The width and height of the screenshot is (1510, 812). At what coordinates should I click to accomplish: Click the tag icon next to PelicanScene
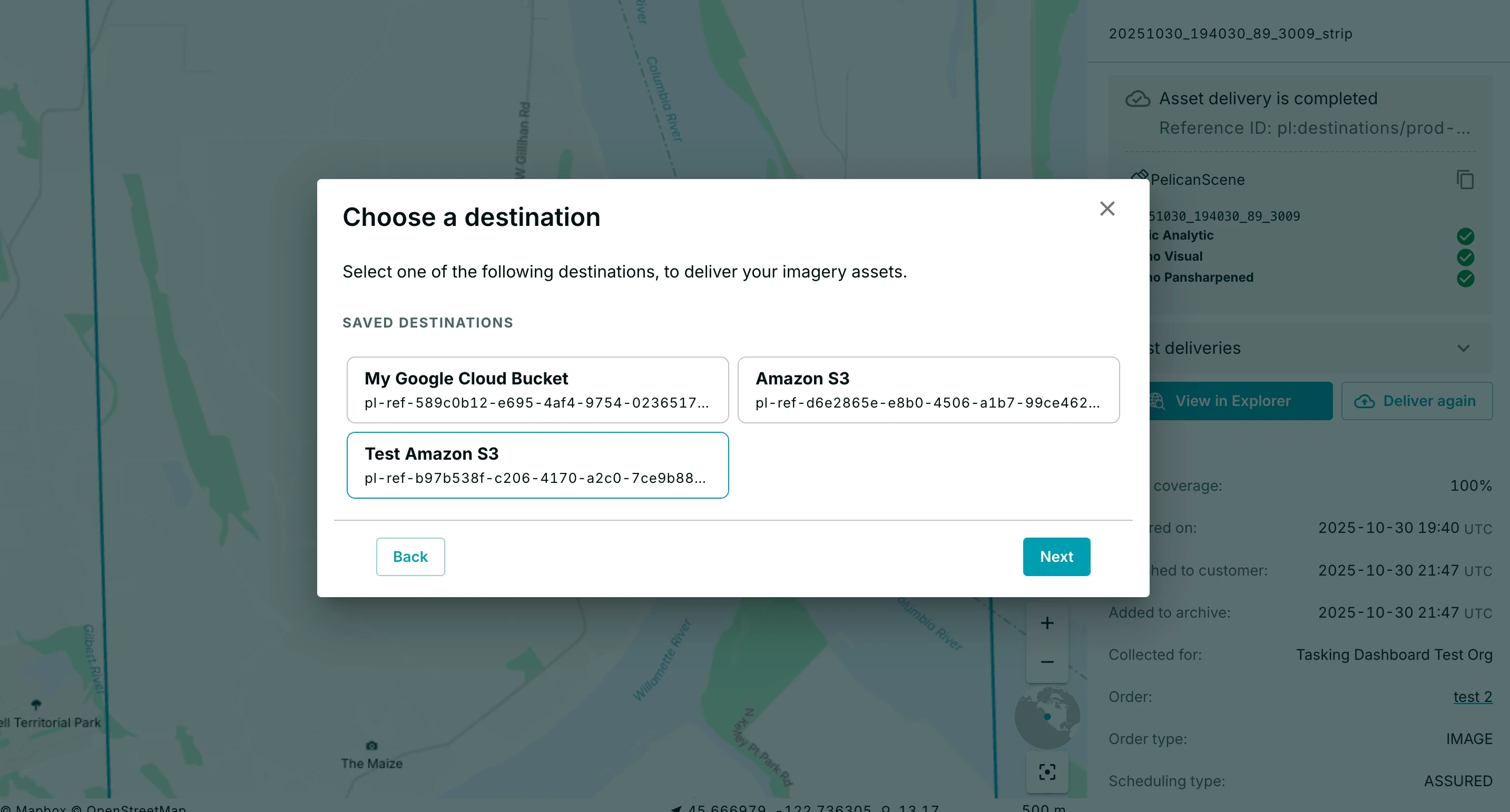pos(1140,176)
